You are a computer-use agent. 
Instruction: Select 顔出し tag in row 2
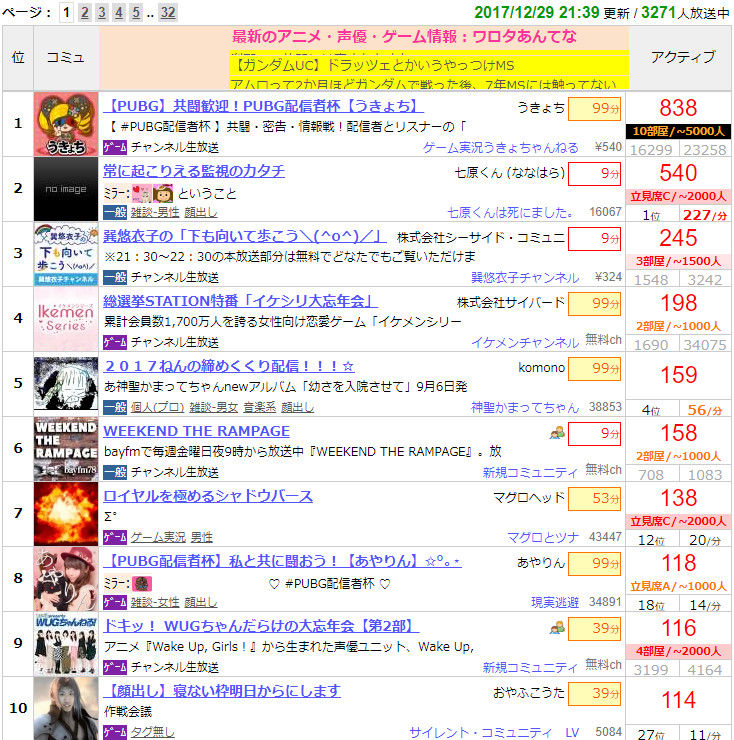pos(201,213)
